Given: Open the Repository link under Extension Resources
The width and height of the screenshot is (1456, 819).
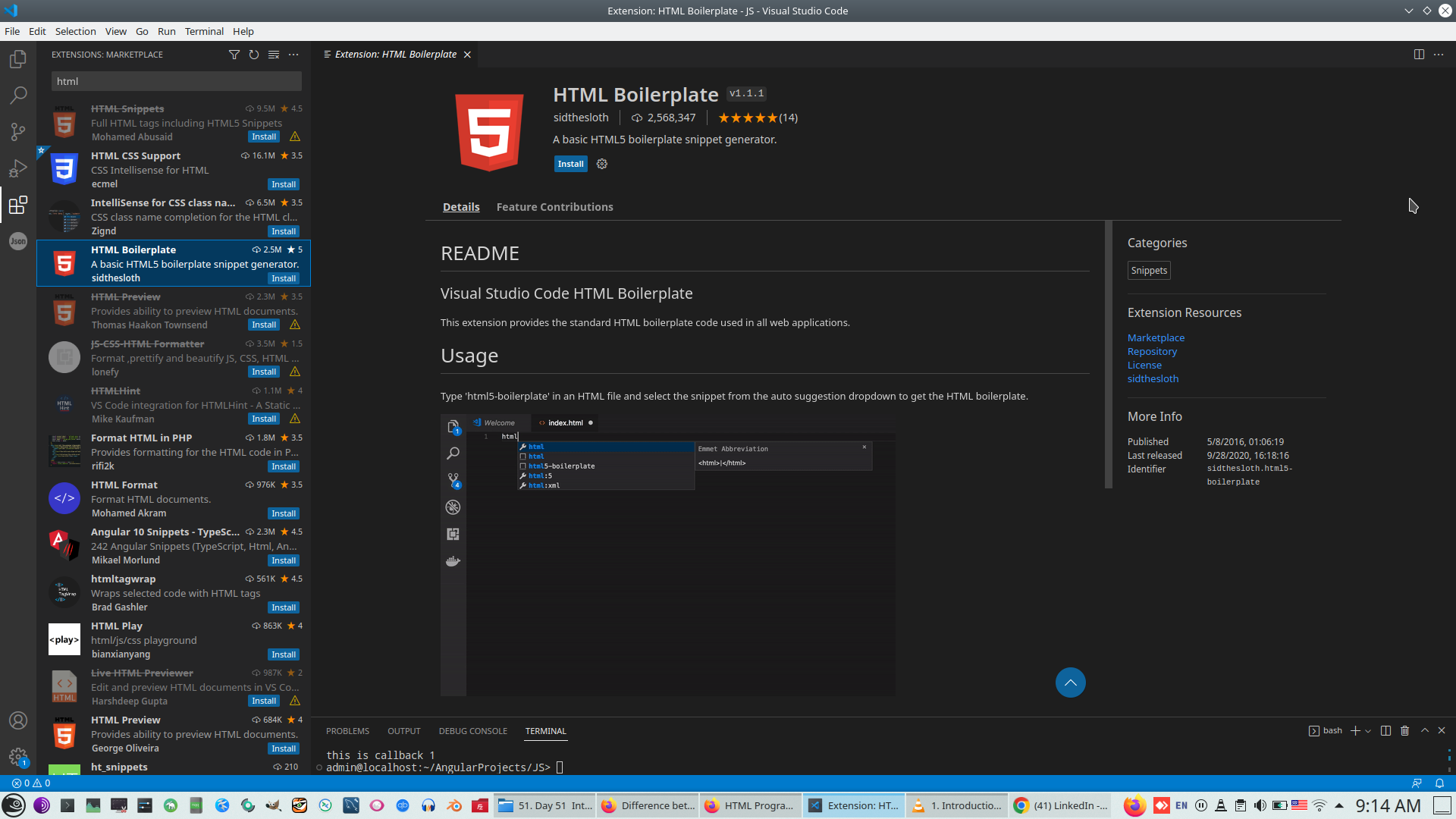Looking at the screenshot, I should pyautogui.click(x=1152, y=352).
